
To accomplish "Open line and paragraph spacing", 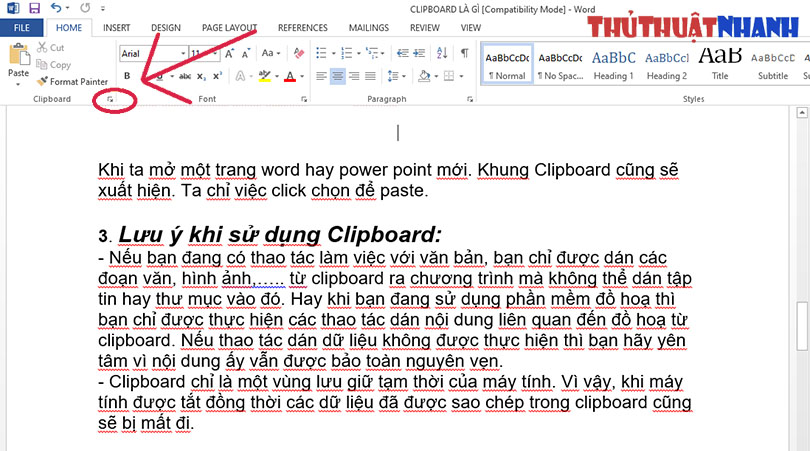I will 393,76.
